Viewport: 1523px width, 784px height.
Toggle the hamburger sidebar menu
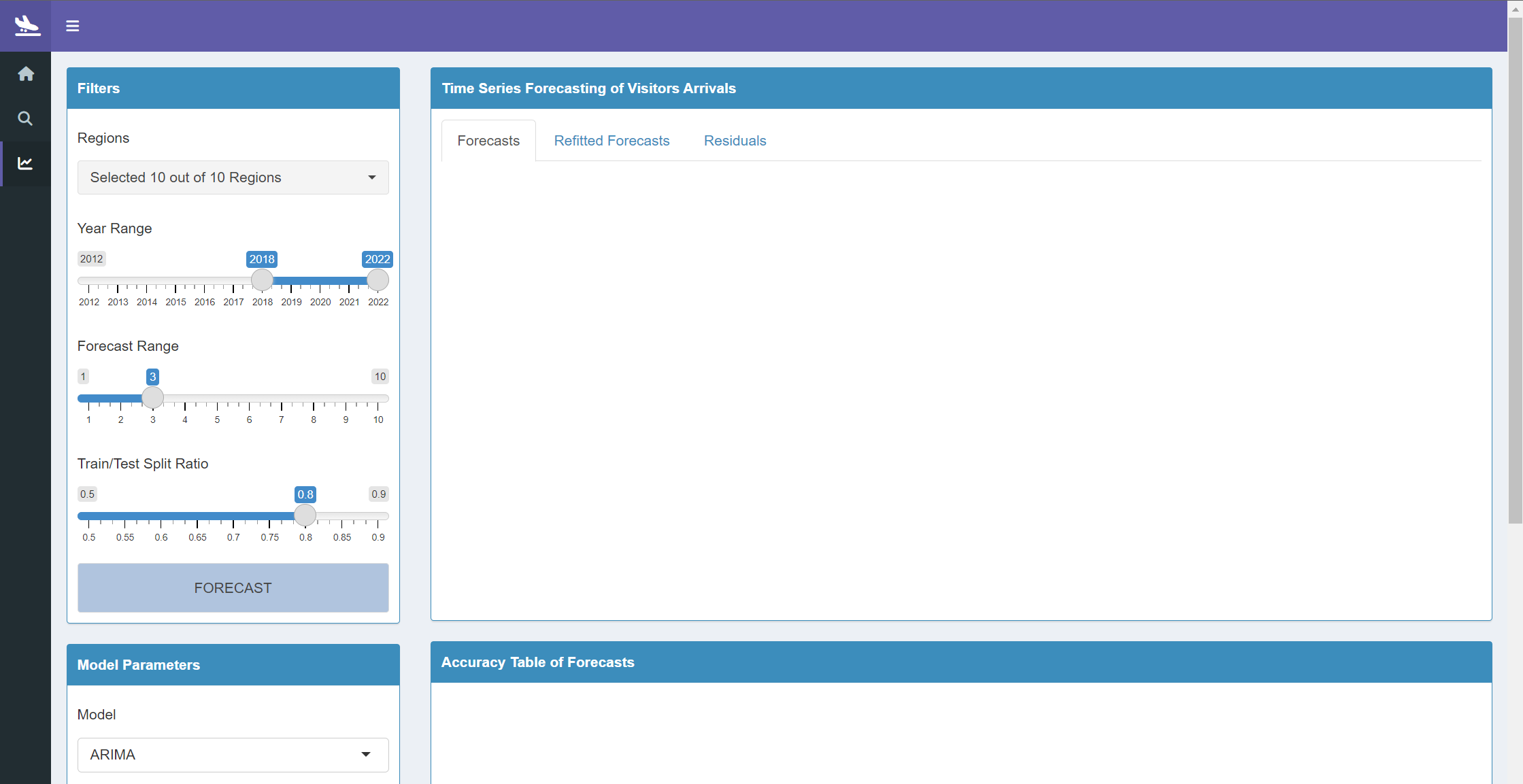(73, 26)
